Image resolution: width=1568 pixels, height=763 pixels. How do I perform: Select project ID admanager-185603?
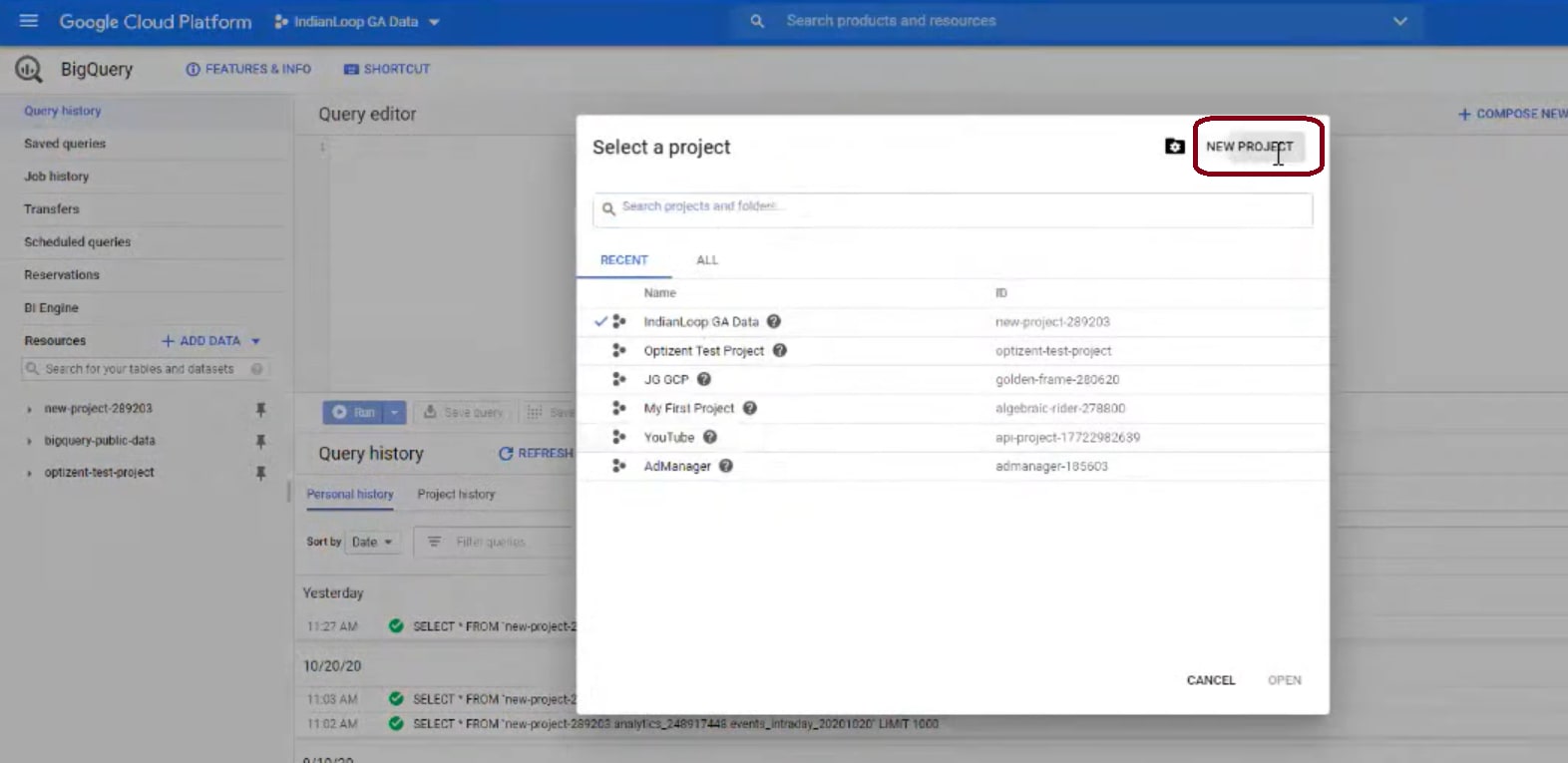click(x=1051, y=467)
